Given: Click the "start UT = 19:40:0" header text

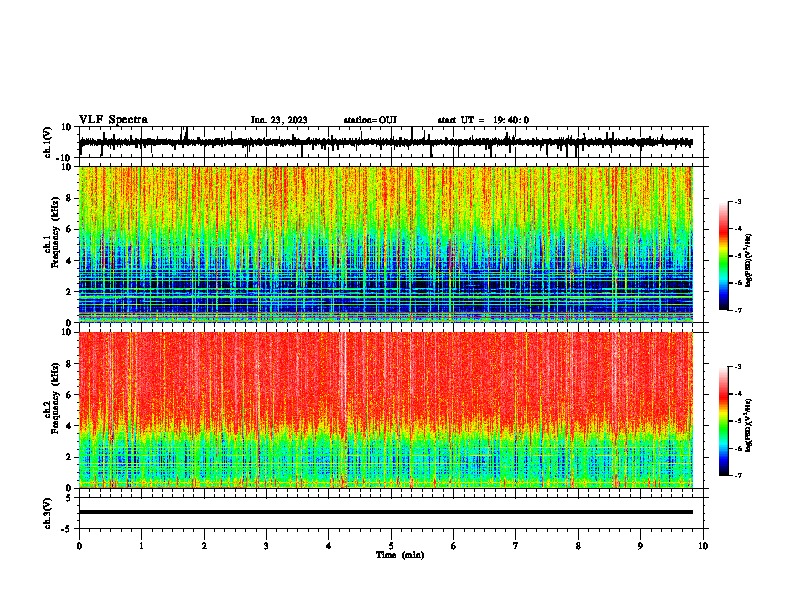Looking at the screenshot, I should tap(483, 120).
